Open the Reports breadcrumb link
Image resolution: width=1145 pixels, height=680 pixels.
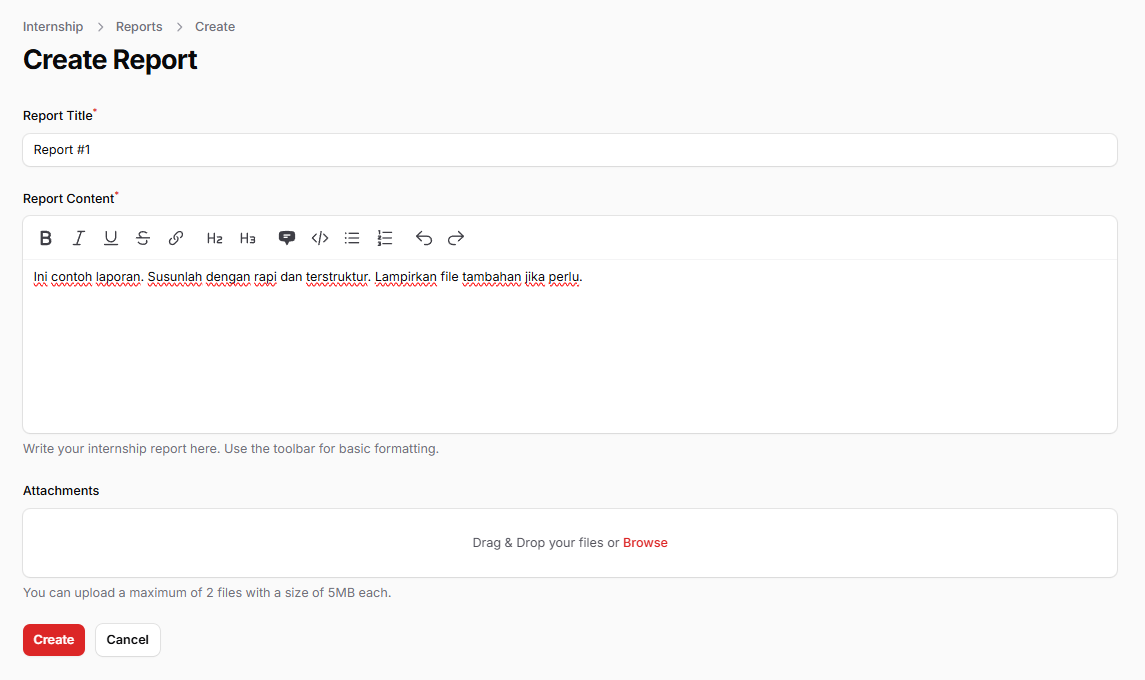(139, 27)
